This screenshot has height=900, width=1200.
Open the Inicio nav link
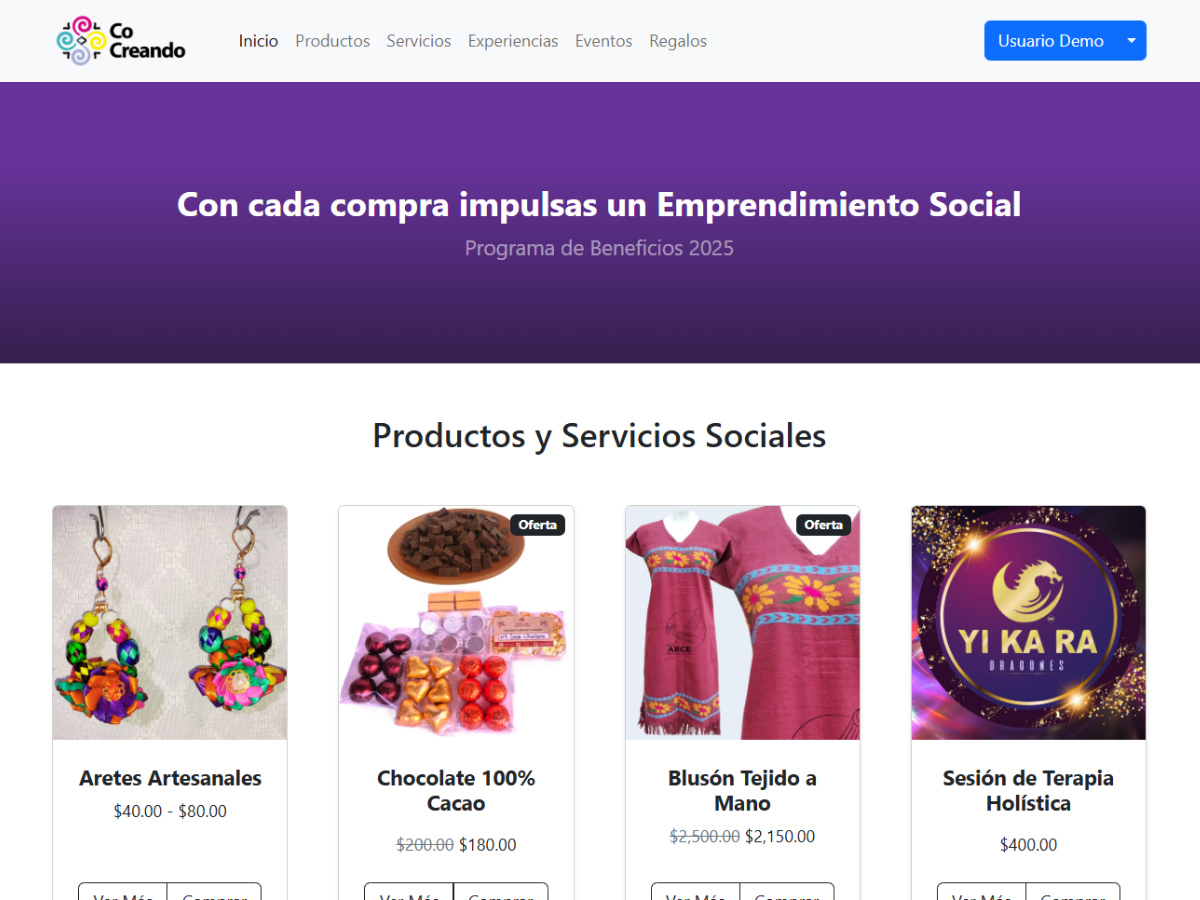[258, 41]
